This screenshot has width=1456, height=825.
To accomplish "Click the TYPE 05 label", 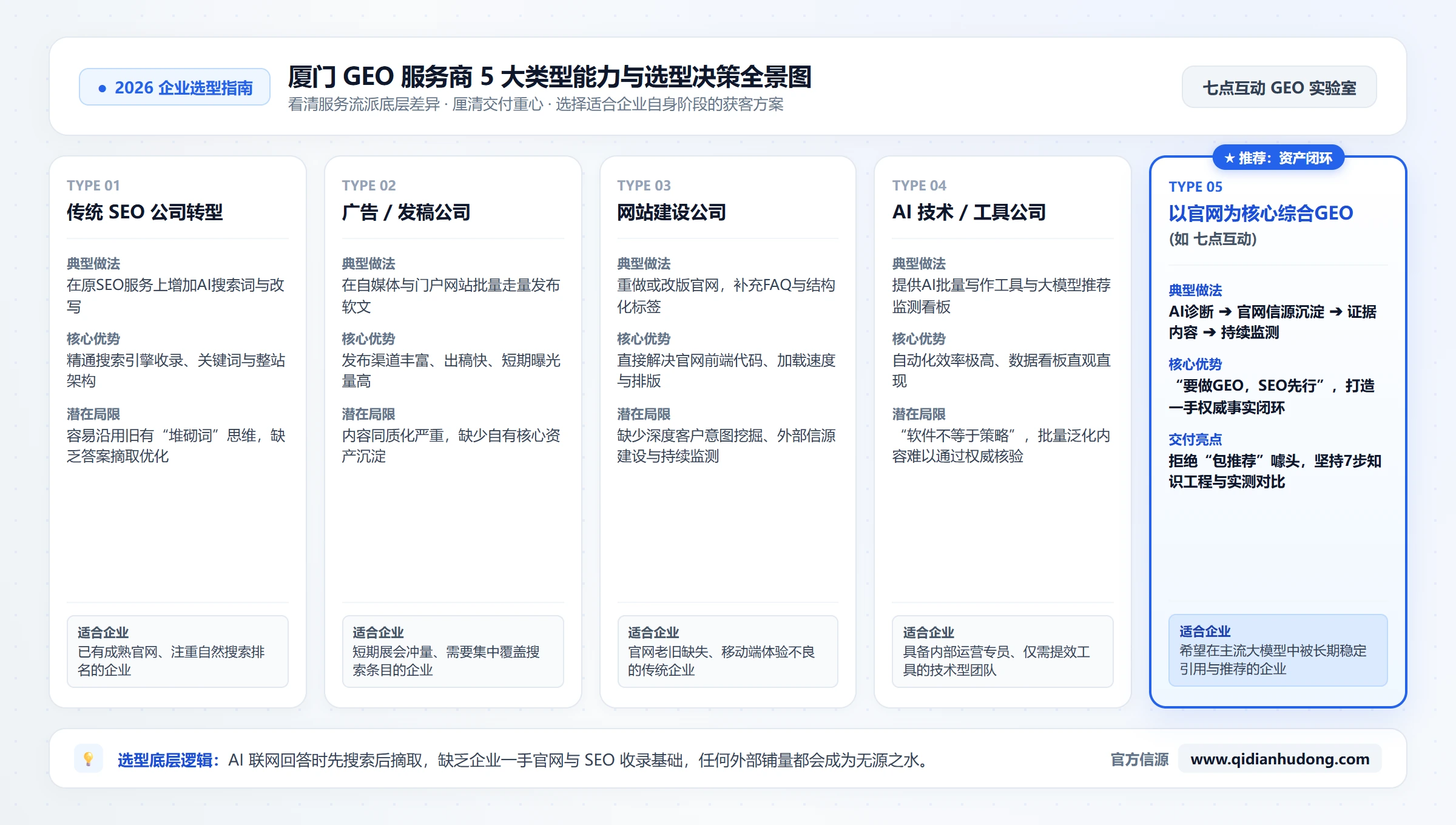I will [x=1195, y=187].
